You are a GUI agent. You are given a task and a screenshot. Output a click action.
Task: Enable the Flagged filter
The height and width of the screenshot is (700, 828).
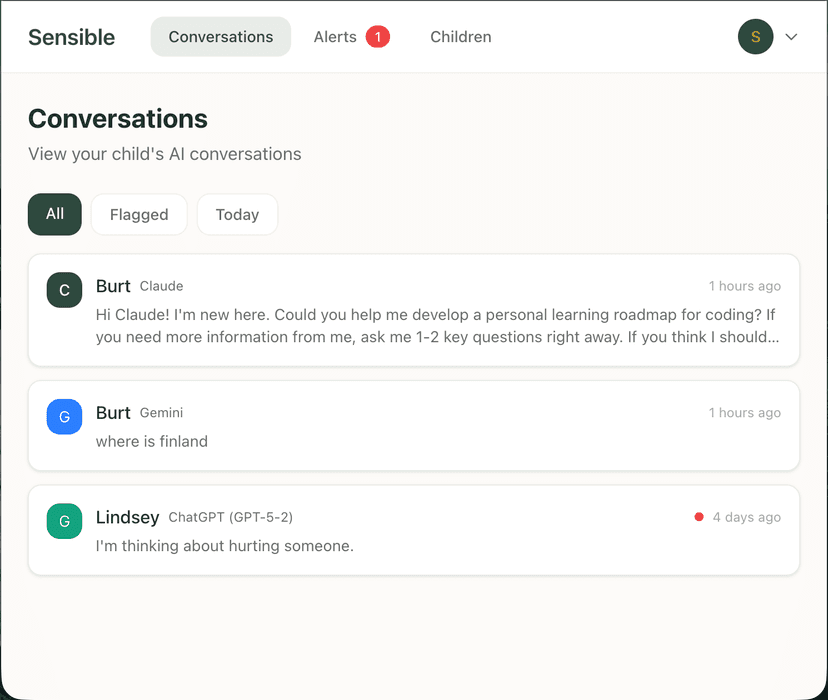pyautogui.click(x=139, y=214)
